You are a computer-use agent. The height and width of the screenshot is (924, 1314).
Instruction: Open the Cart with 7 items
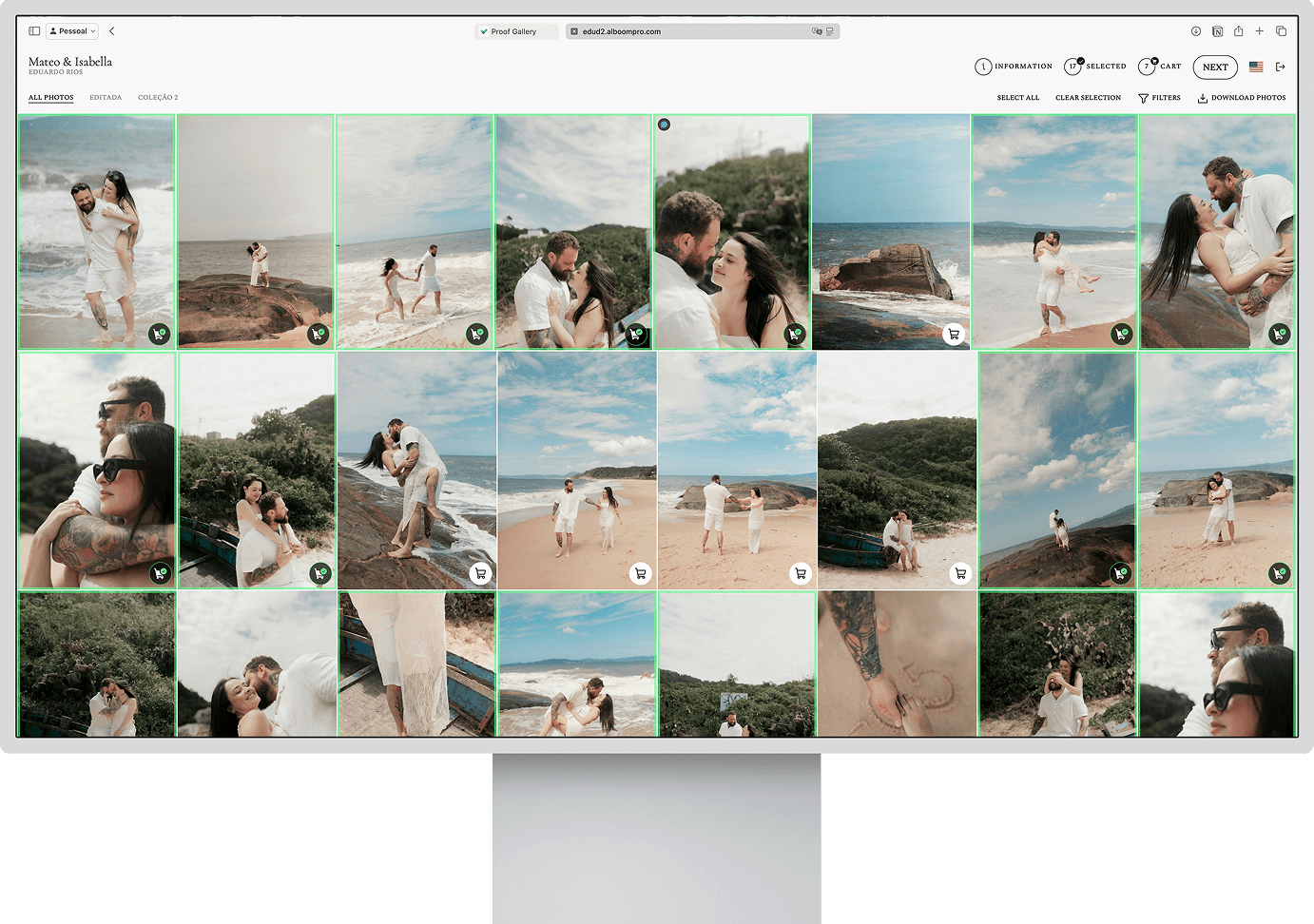pos(1160,67)
